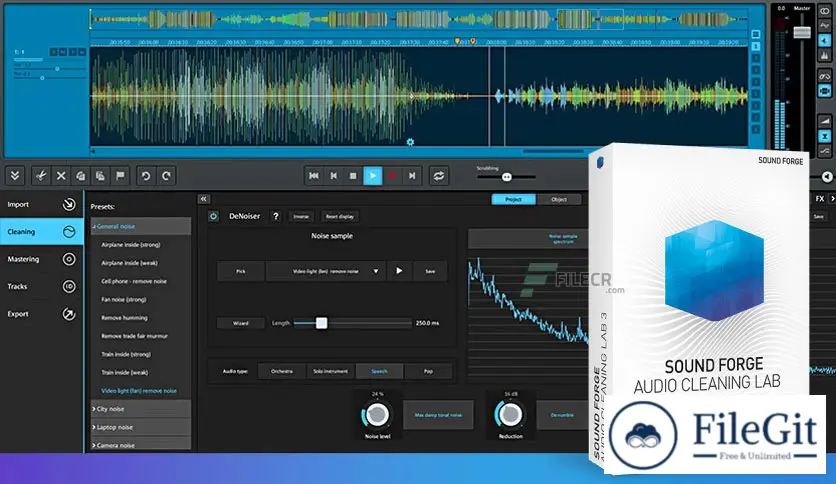Set a marker with the flag icon

(x=120, y=175)
